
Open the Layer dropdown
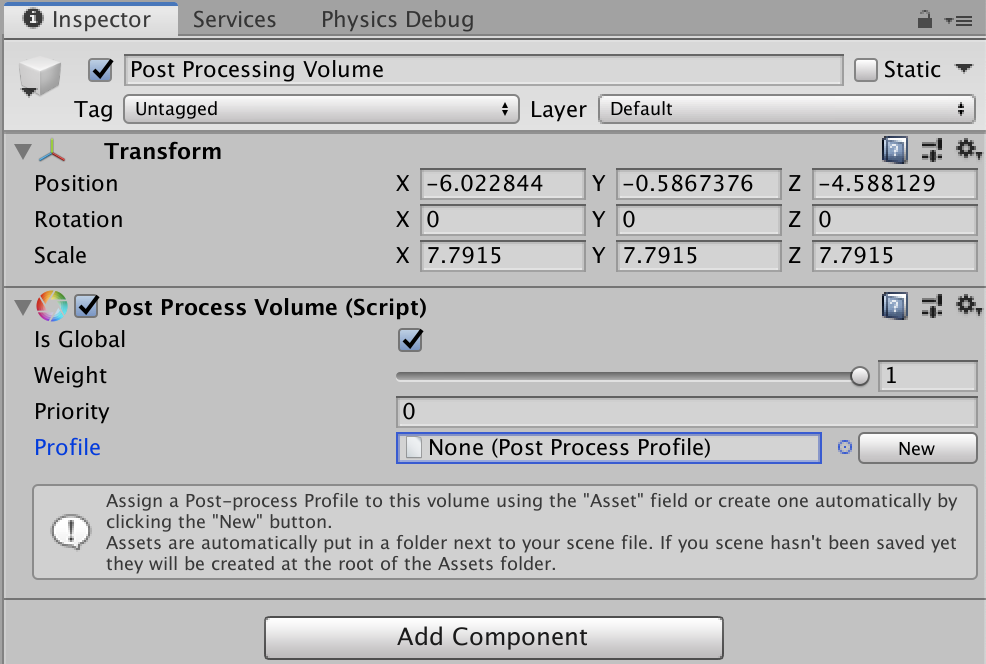pyautogui.click(x=786, y=109)
